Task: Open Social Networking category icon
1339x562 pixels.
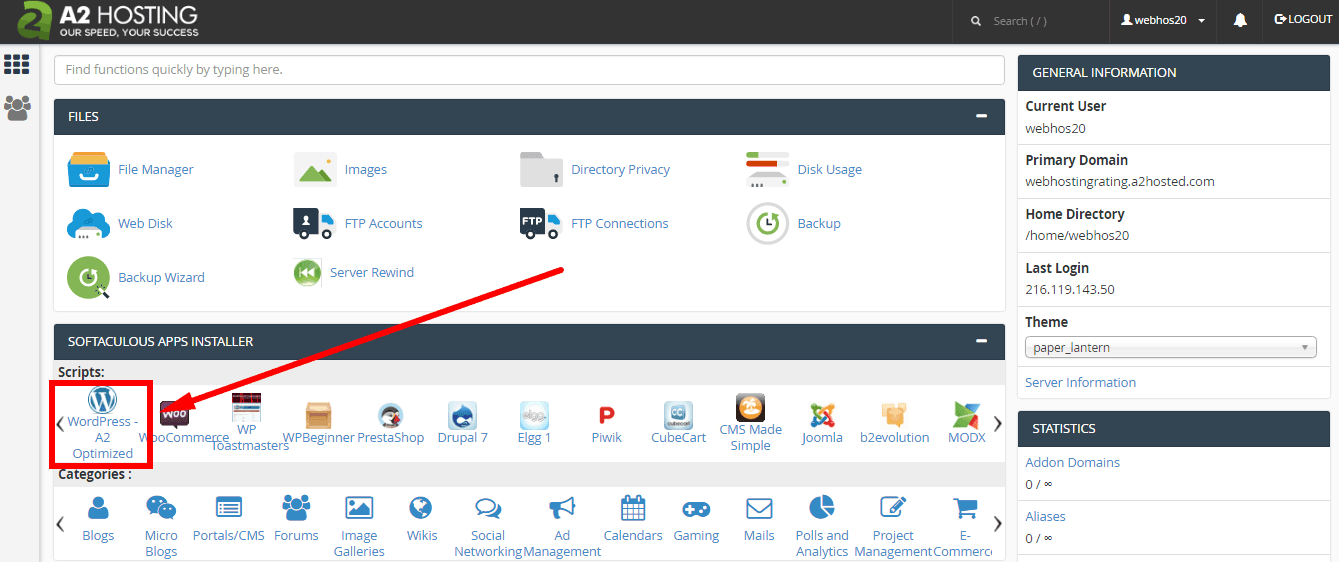Action: click(488, 508)
